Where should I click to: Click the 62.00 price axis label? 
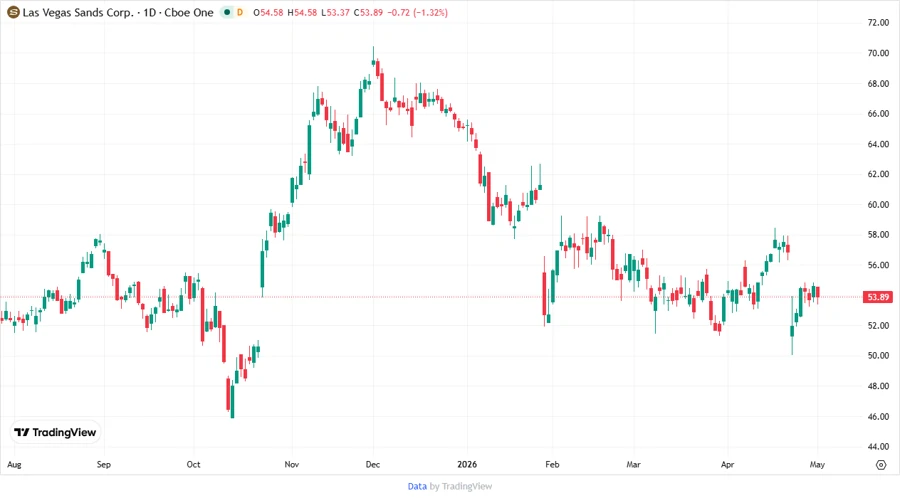point(878,174)
